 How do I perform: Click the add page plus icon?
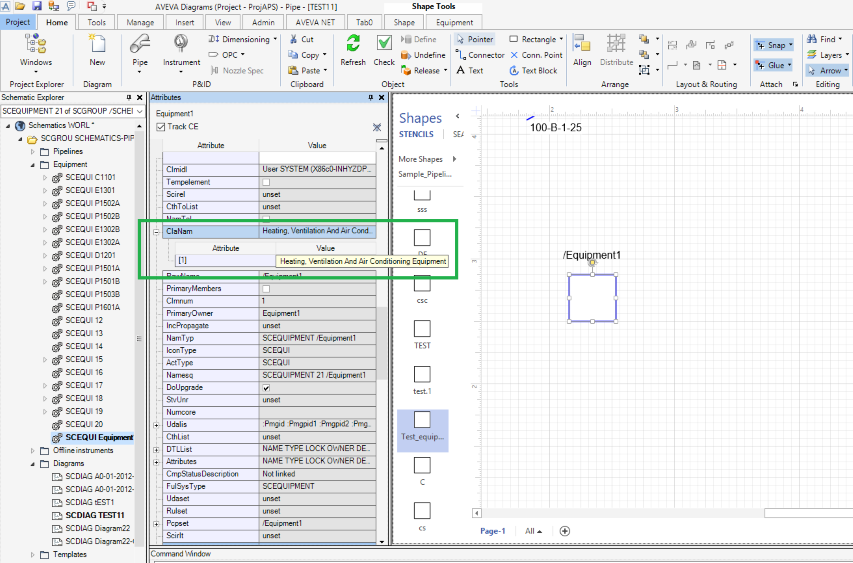coord(565,531)
